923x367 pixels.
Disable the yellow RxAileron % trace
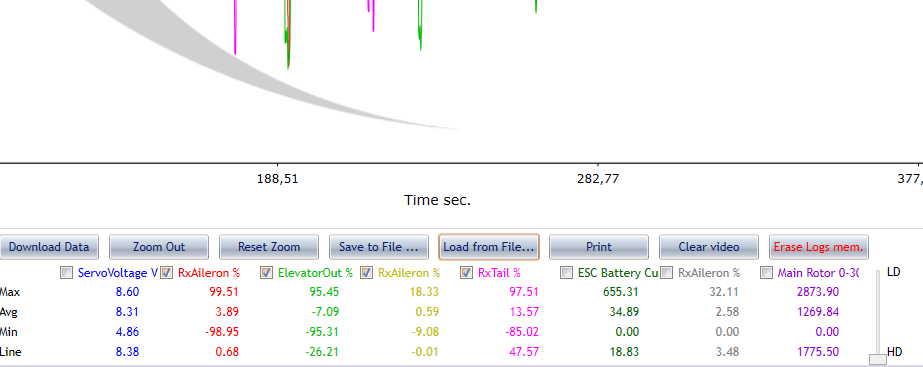(x=367, y=273)
